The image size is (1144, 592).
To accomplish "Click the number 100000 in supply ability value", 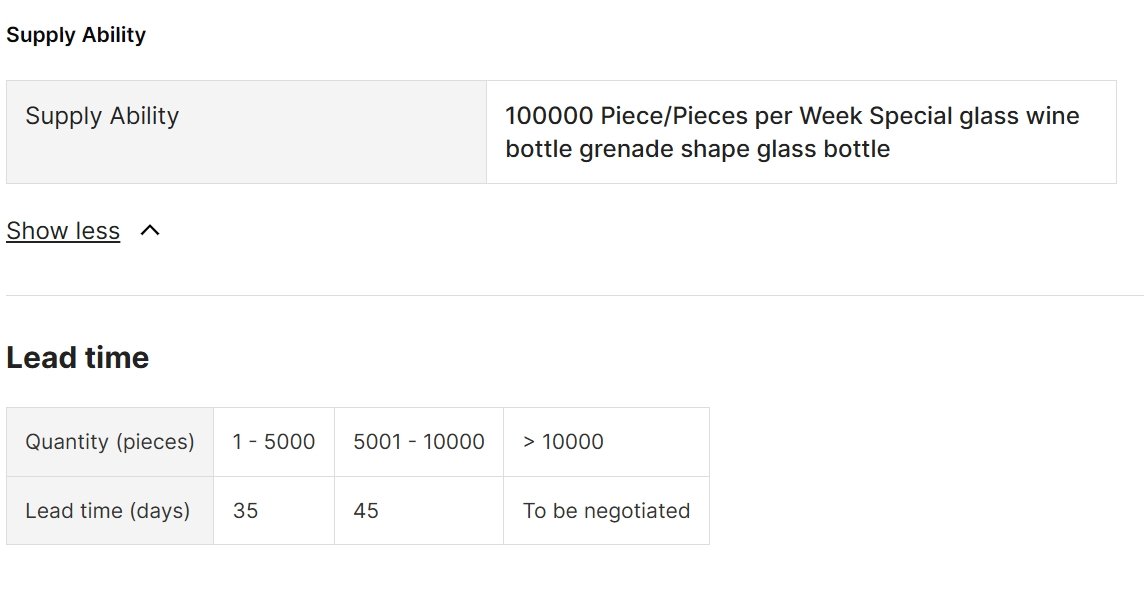I will [x=549, y=116].
